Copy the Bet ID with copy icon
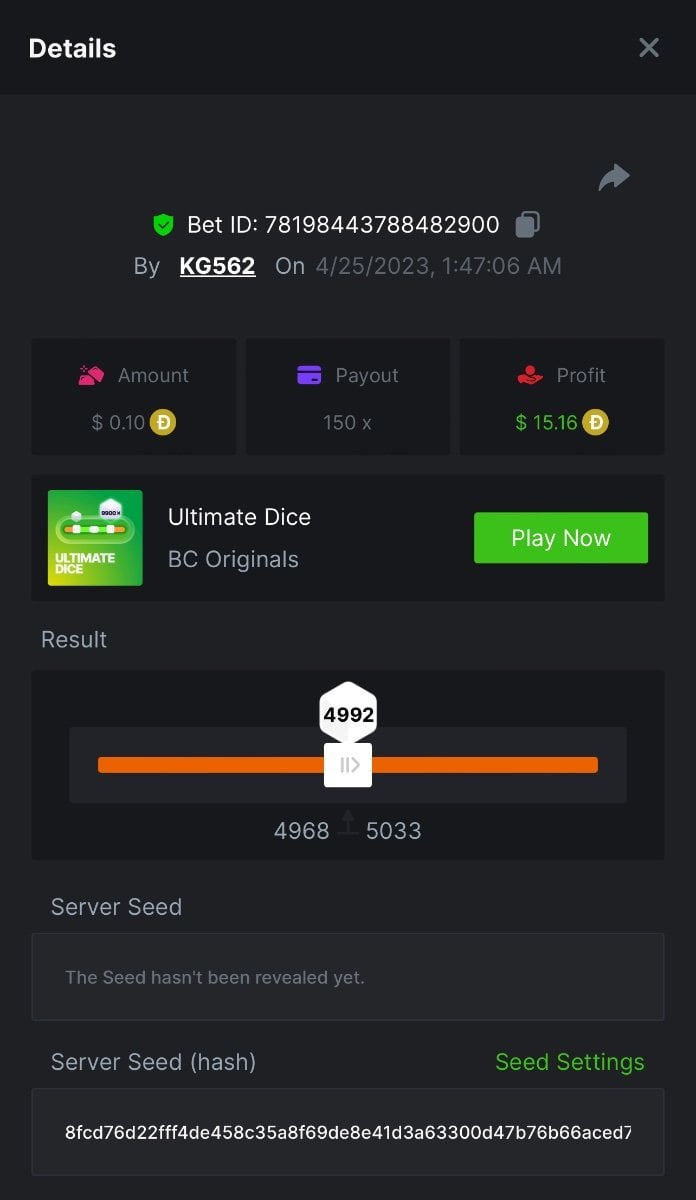The image size is (696, 1200). pos(527,224)
